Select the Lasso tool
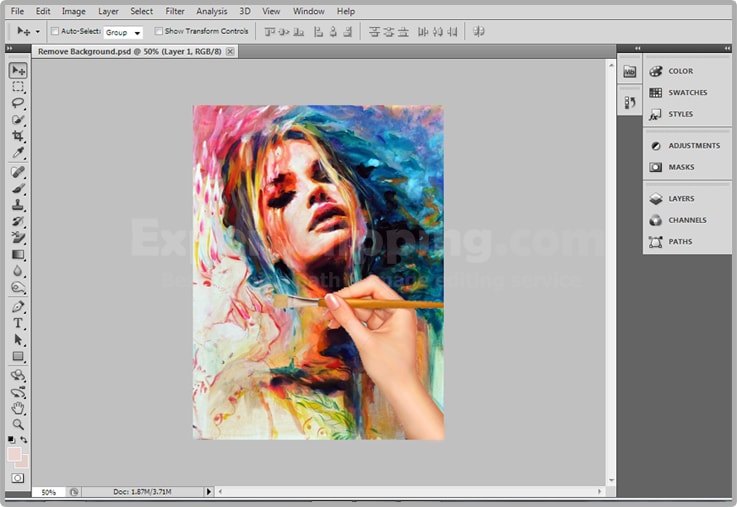 coord(18,103)
